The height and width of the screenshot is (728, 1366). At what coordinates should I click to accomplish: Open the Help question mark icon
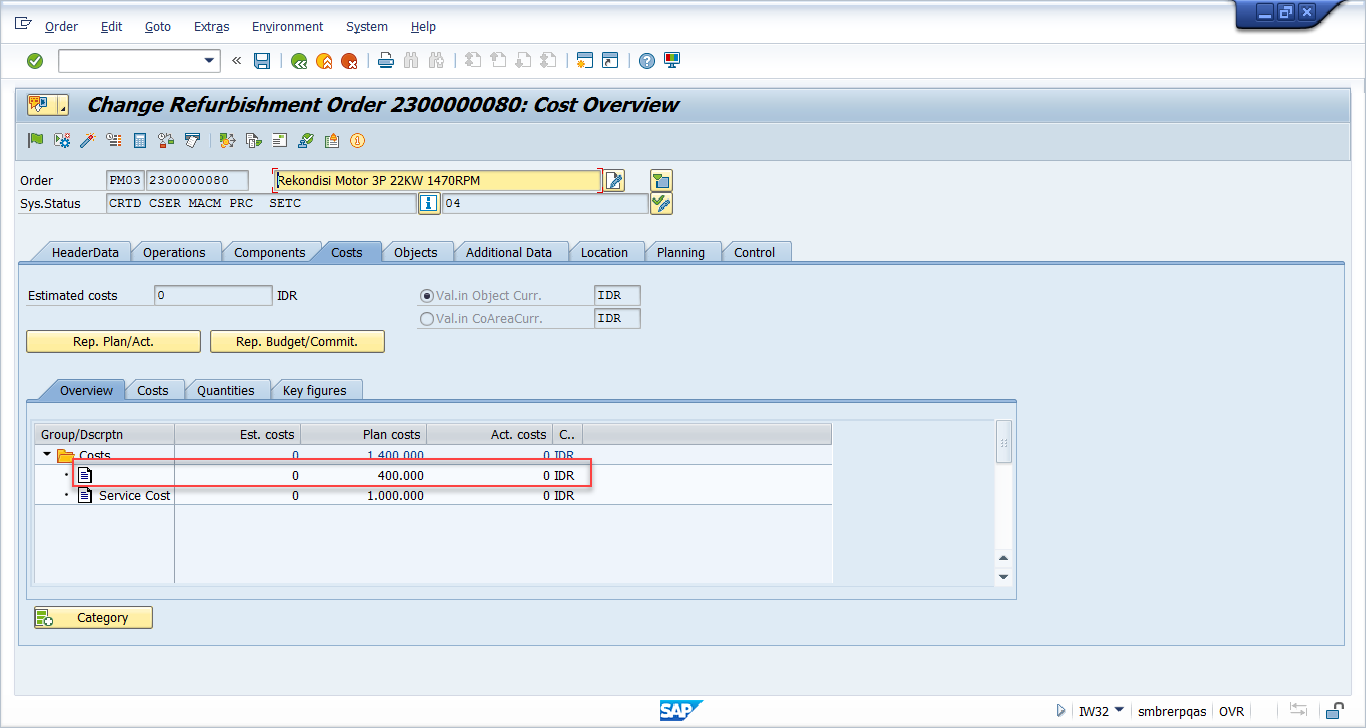pos(647,61)
